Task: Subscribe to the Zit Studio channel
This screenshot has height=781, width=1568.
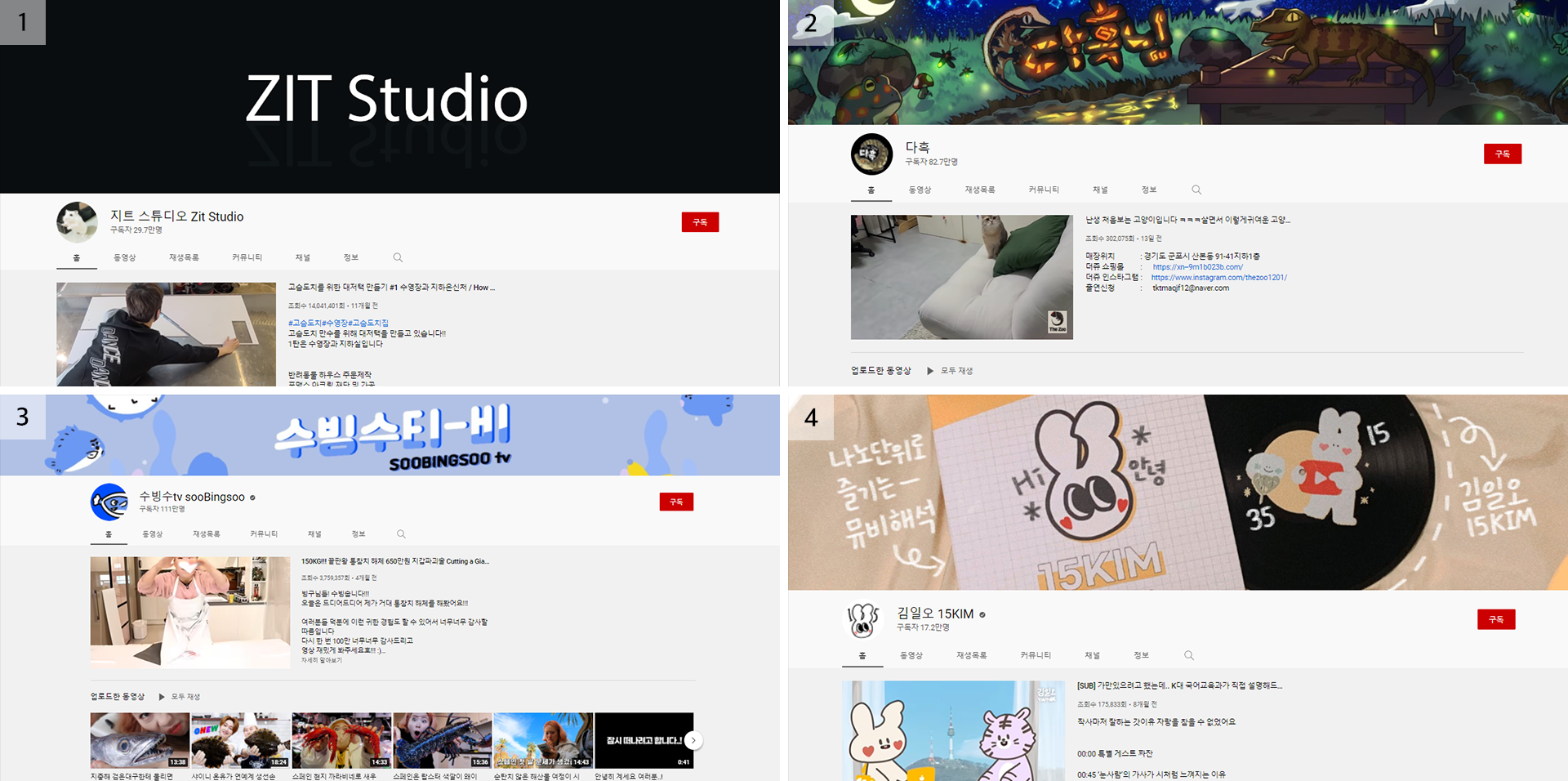Action: tap(700, 222)
